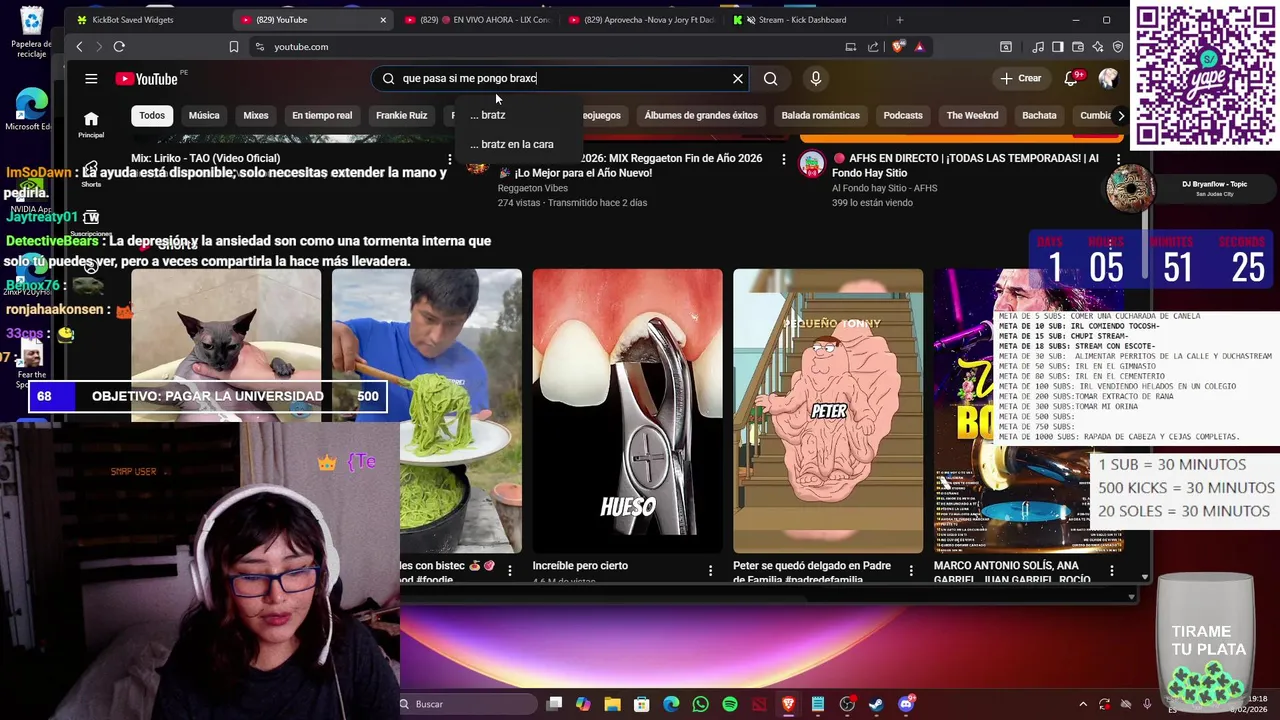The image size is (1280, 720).
Task: Open the 'Al Fondo hay Sitio - AFHS' channel link
Action: (x=884, y=188)
